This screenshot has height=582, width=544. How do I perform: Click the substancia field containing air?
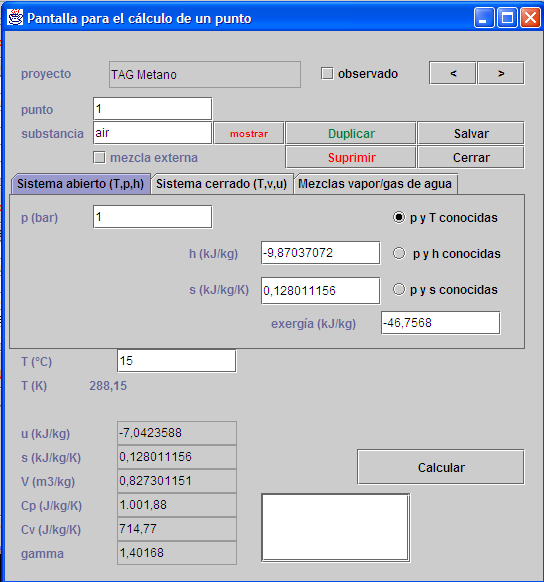tap(153, 133)
